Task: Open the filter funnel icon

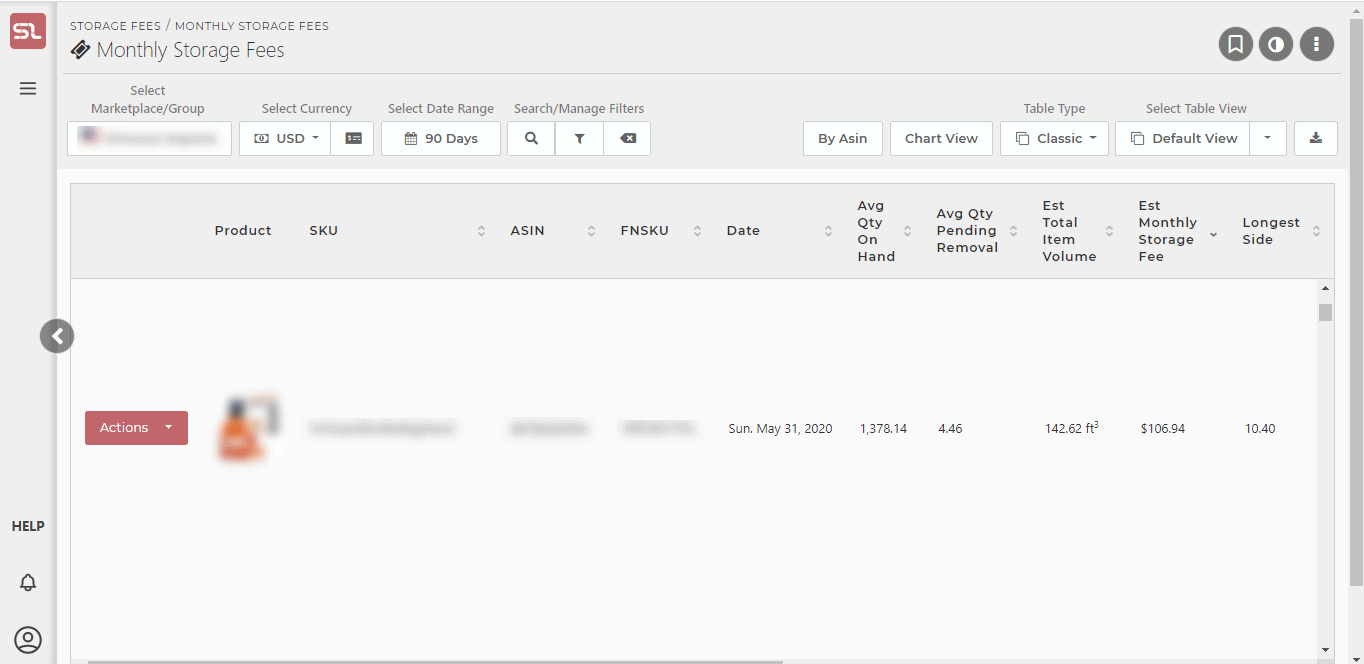Action: (x=579, y=138)
